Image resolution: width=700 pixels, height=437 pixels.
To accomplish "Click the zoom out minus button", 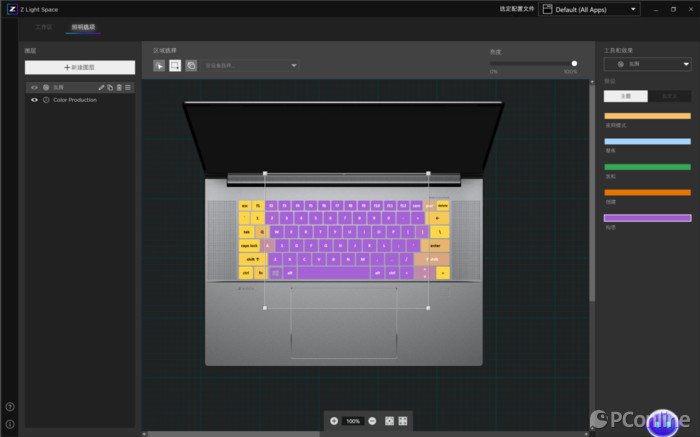I will click(x=372, y=421).
